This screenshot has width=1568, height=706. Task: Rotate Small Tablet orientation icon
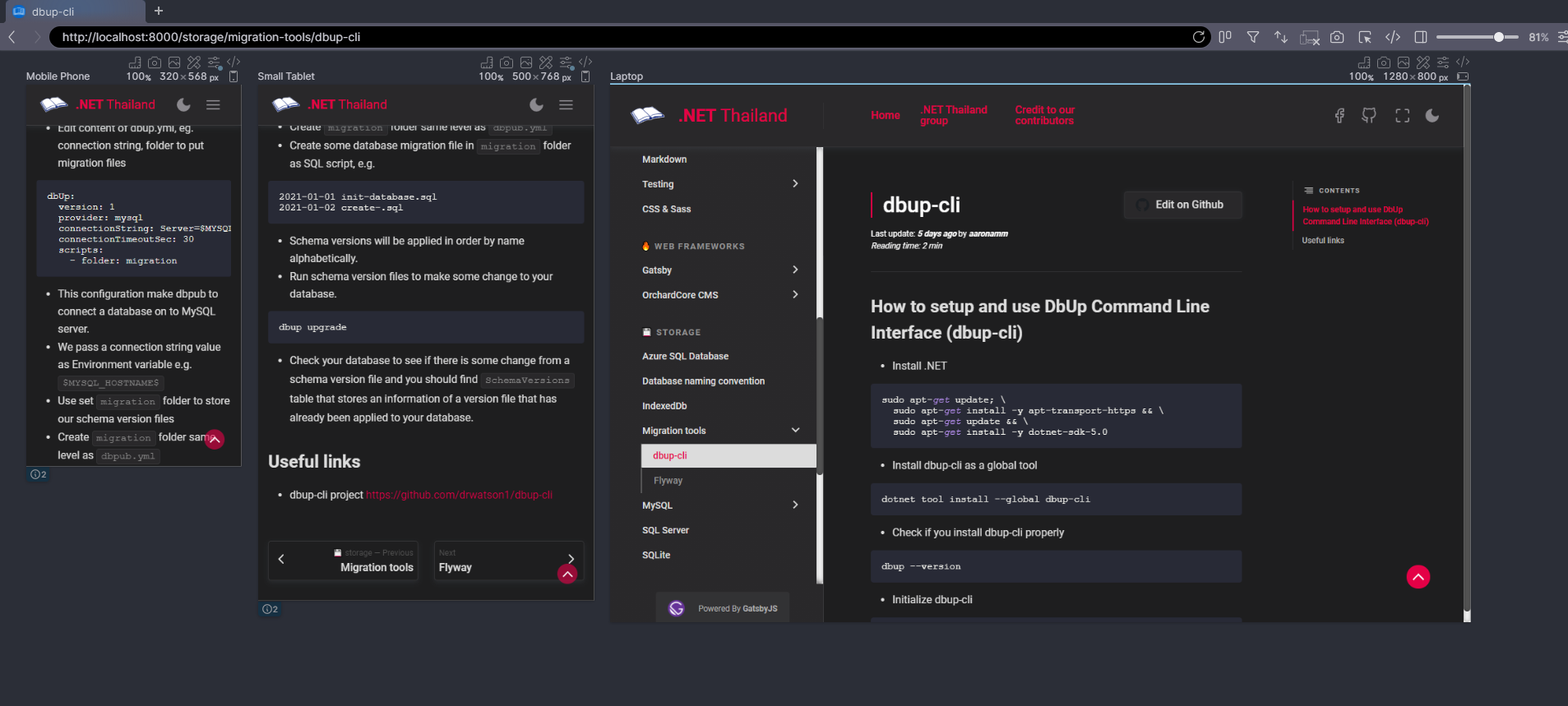pos(585,76)
